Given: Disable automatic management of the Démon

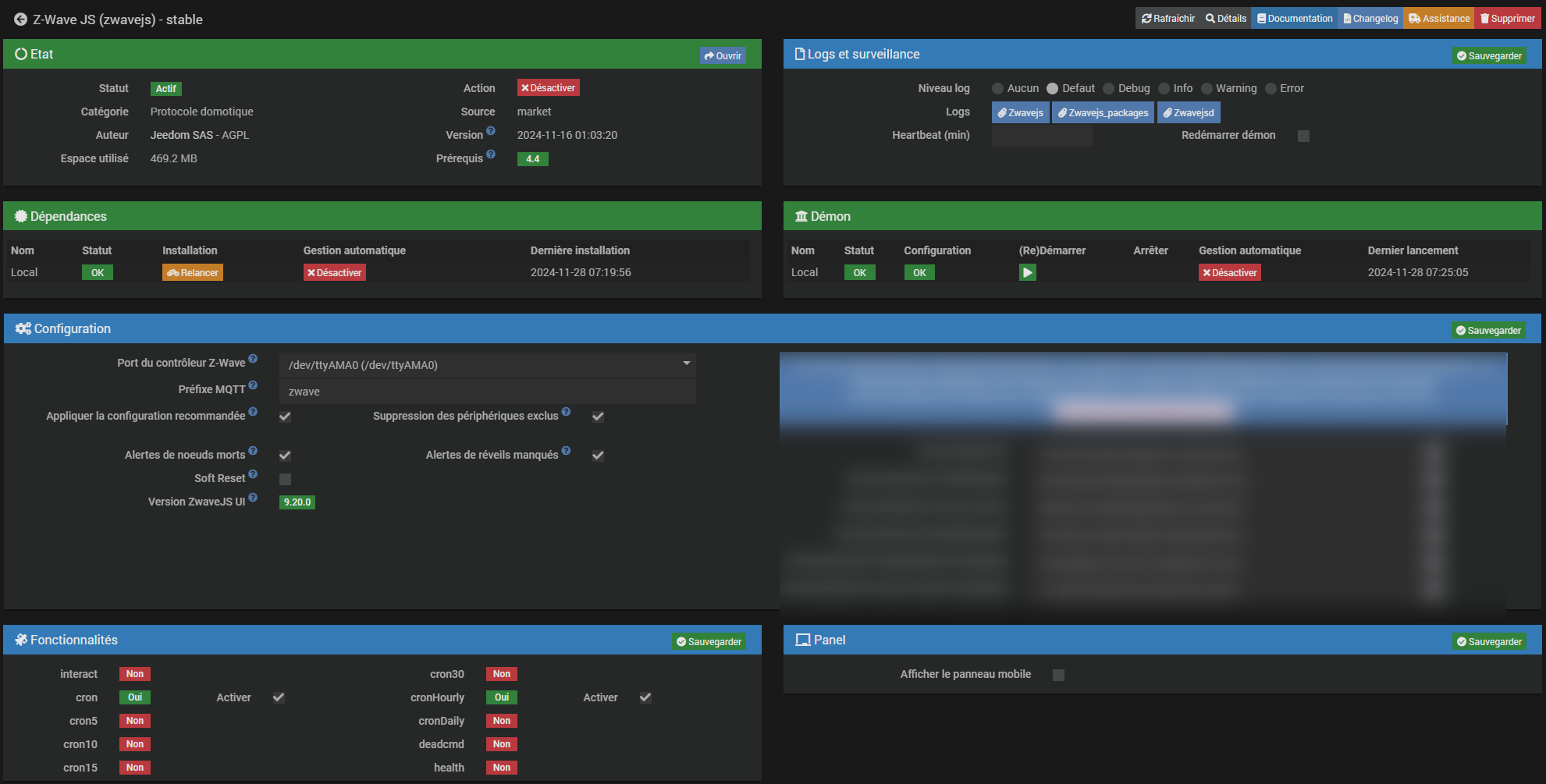Looking at the screenshot, I should tap(1230, 272).
